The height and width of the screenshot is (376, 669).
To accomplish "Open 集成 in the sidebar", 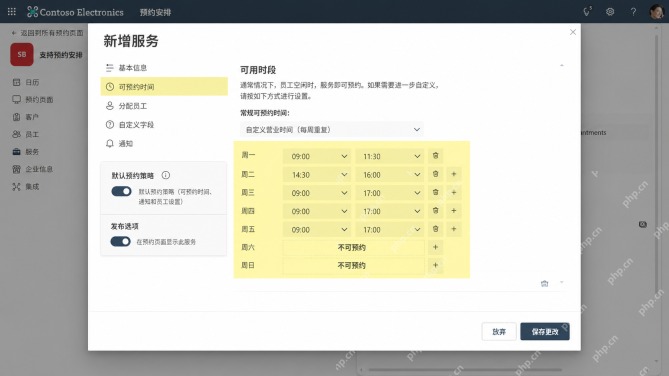I will [x=26, y=187].
